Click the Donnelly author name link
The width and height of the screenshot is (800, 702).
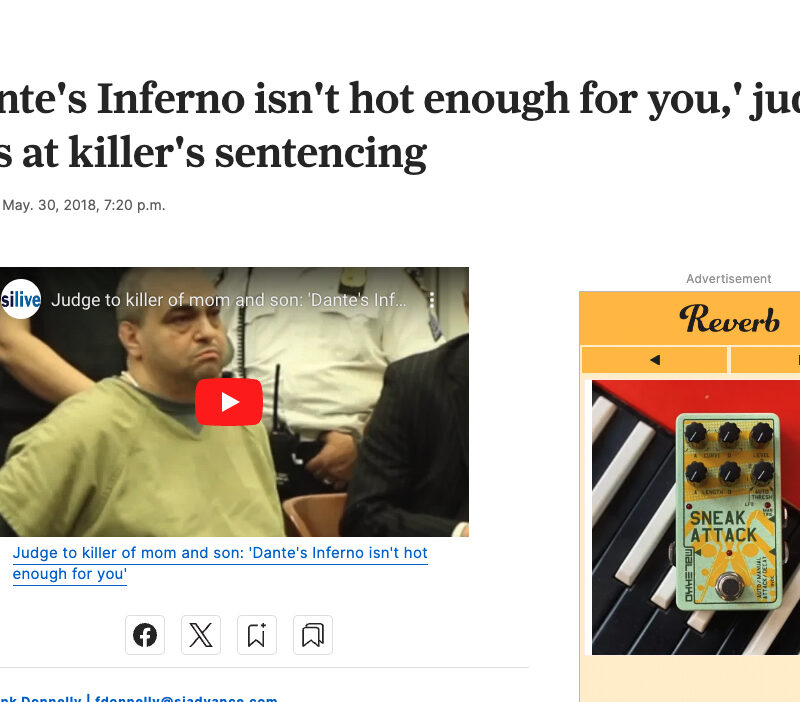pos(41,698)
